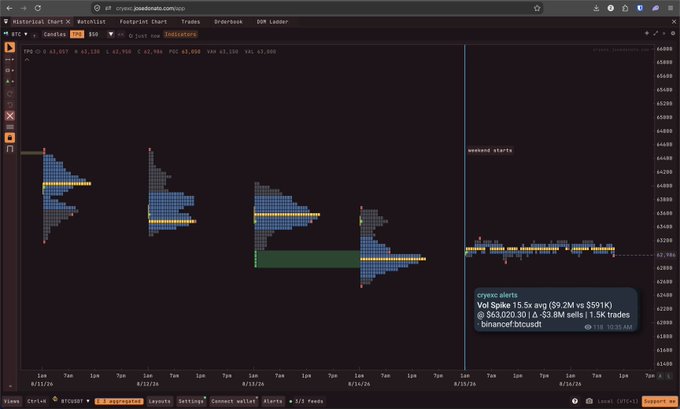680x409 pixels.
Task: Collapse the indicator legend chevron
Action: point(27,59)
